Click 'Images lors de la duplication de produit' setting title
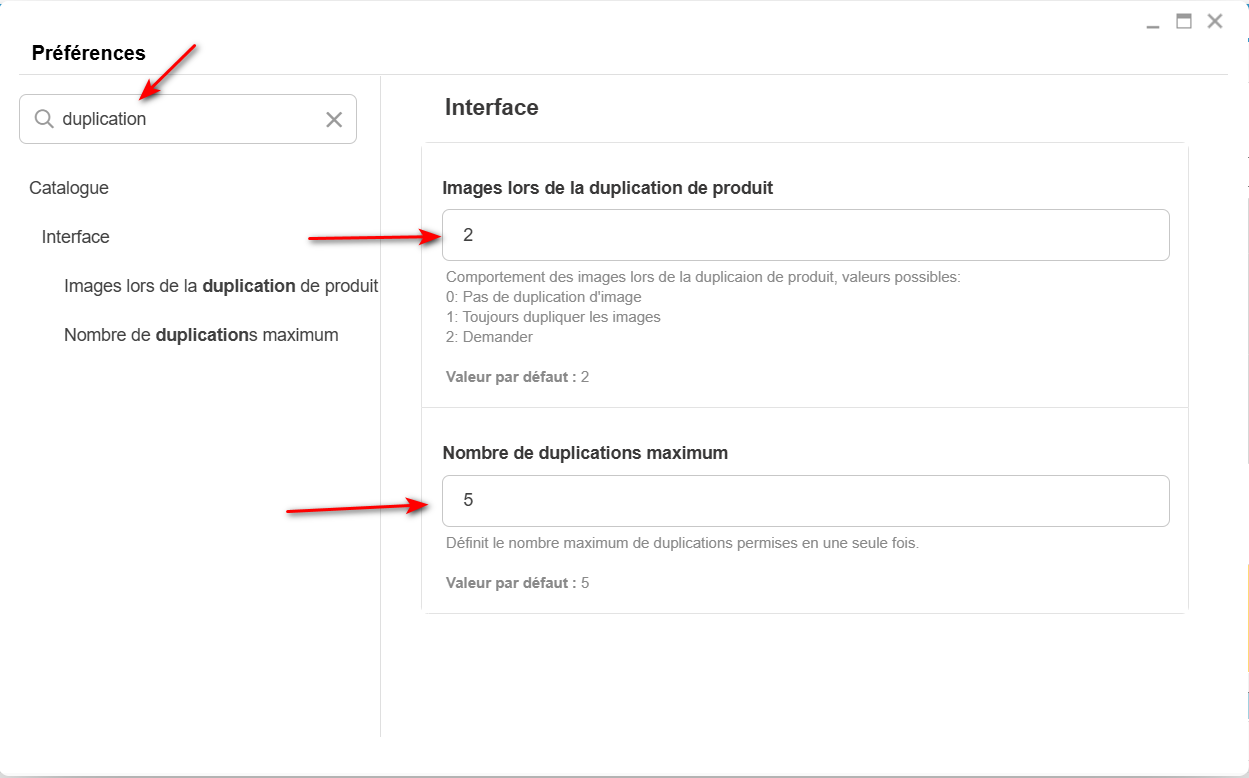The width and height of the screenshot is (1249, 778). [x=607, y=188]
